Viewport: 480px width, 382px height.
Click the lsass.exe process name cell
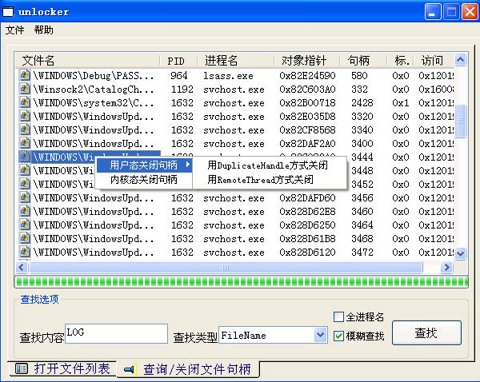(x=228, y=76)
